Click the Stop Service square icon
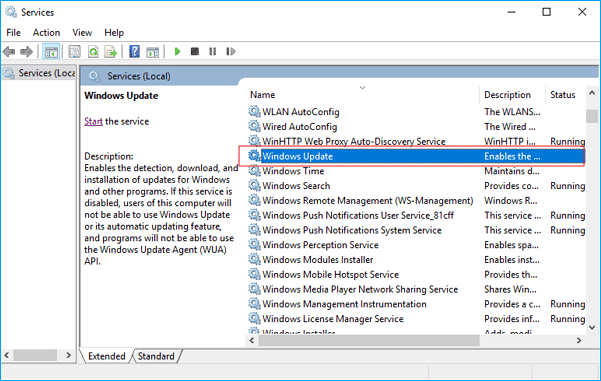Image resolution: width=601 pixels, height=381 pixels. tap(195, 51)
